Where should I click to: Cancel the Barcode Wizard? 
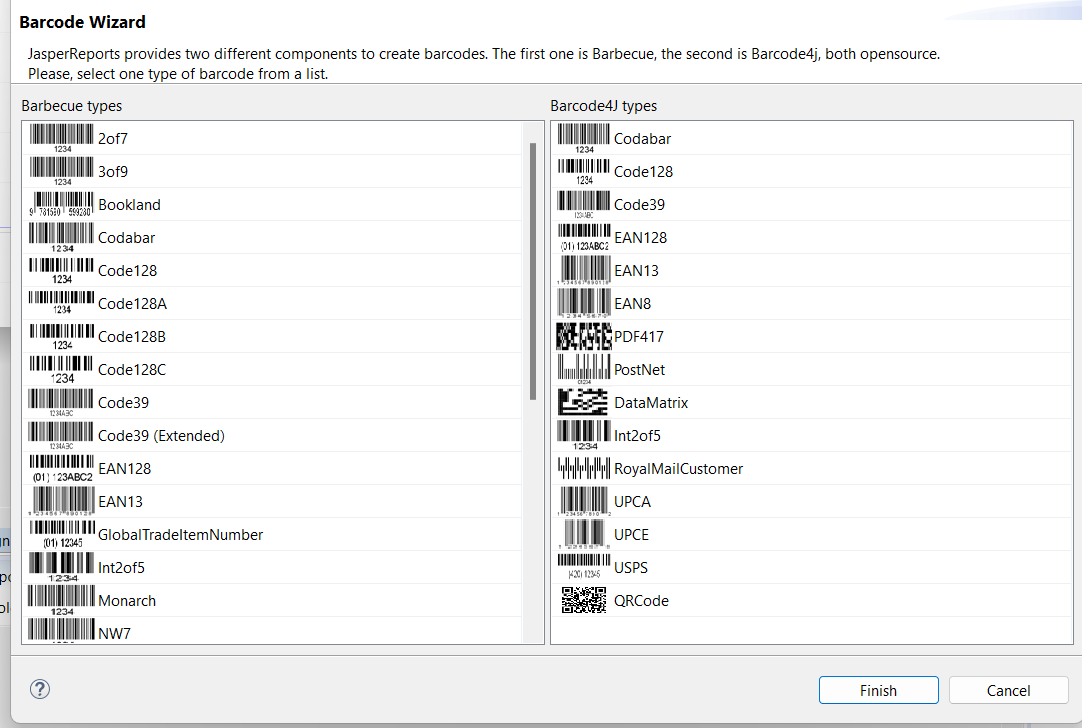click(1008, 690)
